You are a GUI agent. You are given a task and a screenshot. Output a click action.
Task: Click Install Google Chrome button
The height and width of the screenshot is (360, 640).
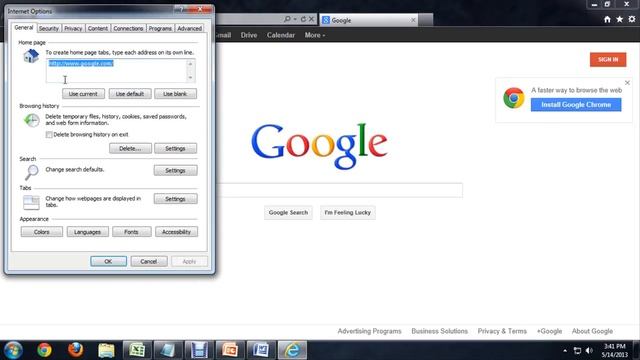pyautogui.click(x=576, y=105)
